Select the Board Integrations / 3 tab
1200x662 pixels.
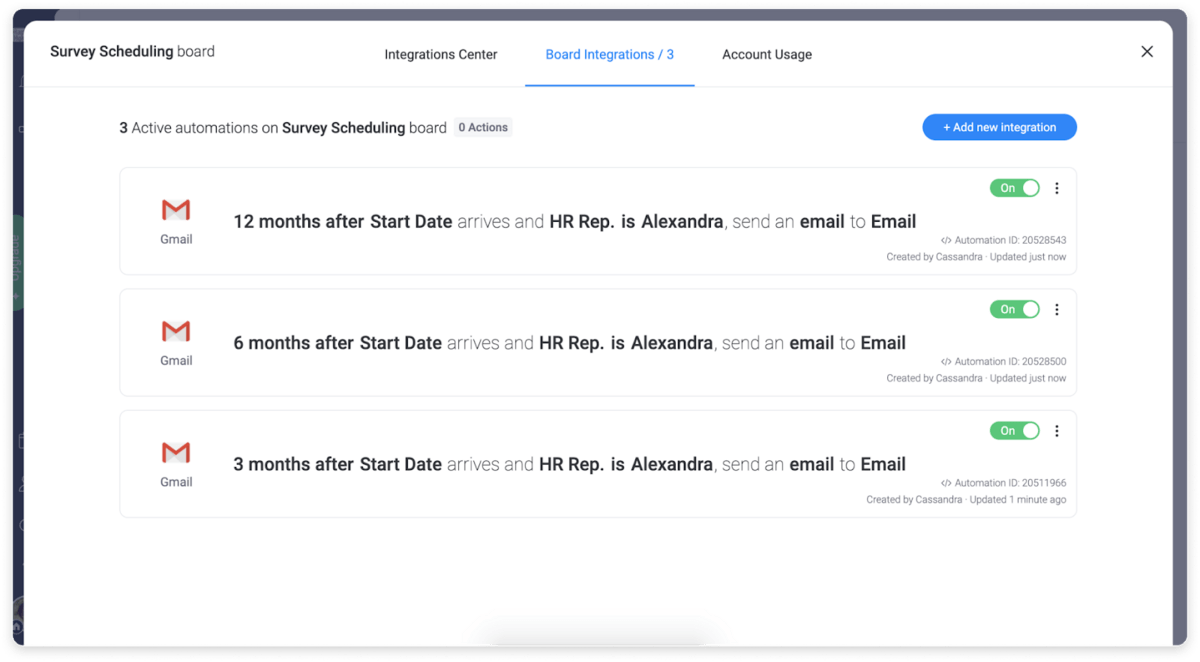(609, 55)
